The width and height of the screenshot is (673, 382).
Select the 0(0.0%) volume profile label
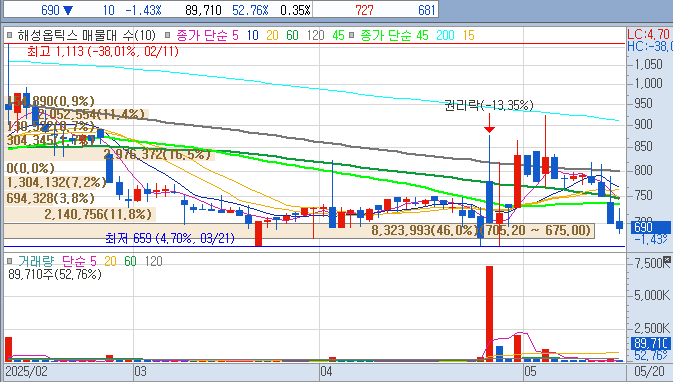(30, 168)
